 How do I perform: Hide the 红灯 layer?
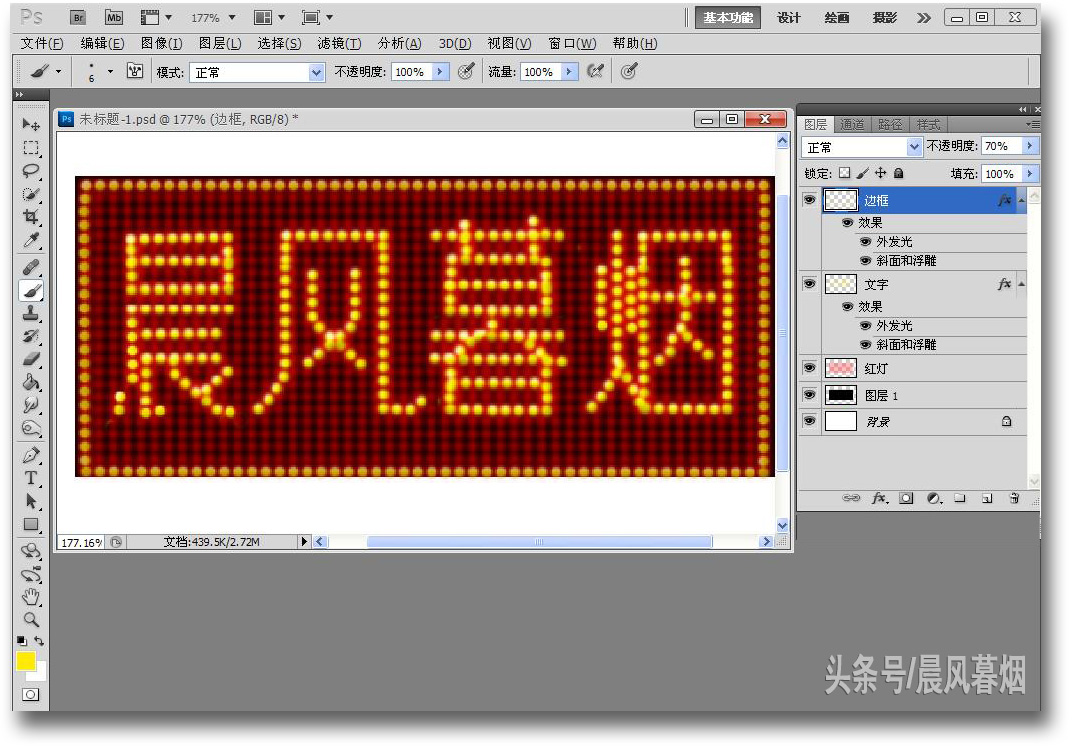pyautogui.click(x=809, y=367)
